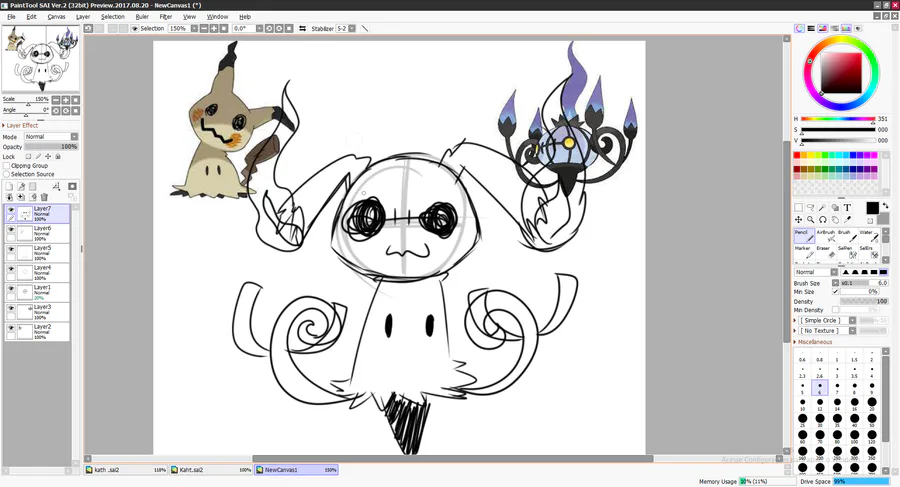Screen dimensions: 900x487
Task: Swap foreground and background colors
Action: tap(886, 206)
